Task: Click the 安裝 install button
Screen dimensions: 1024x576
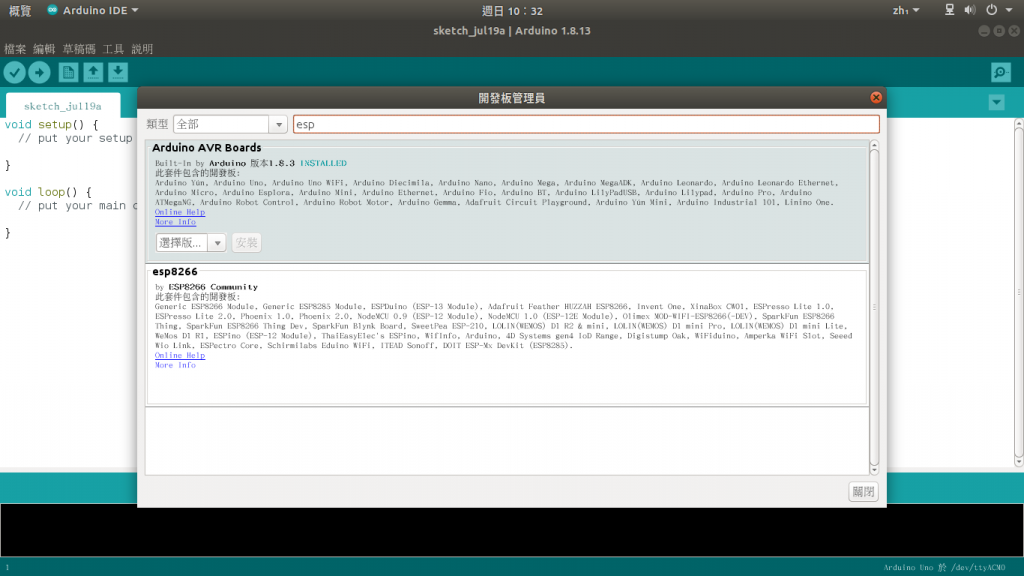Action: click(x=246, y=243)
